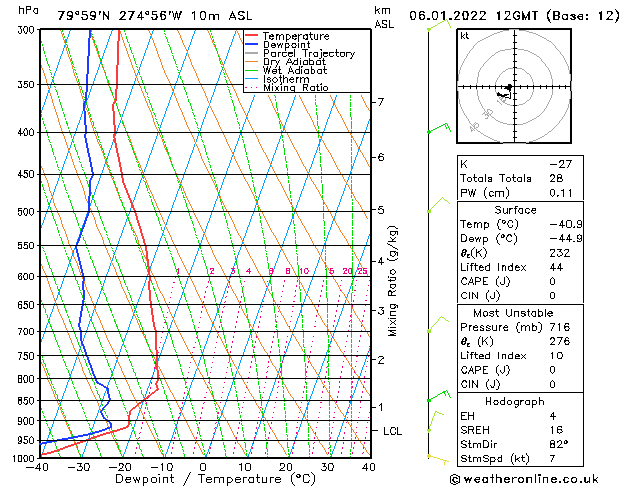The image size is (629, 486).
Task: Click the 450 hPa pressure label
Action: pyautogui.click(x=28, y=174)
